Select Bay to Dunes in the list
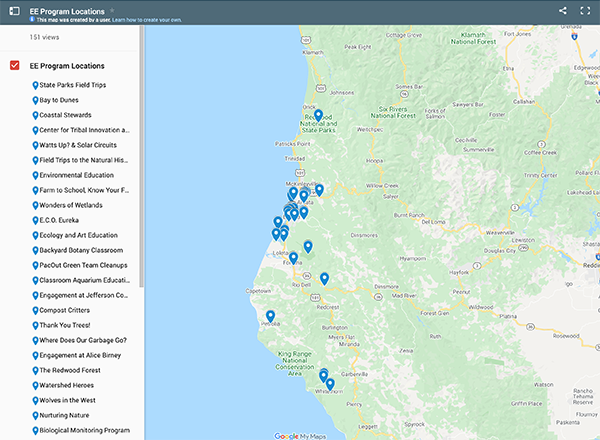The height and width of the screenshot is (440, 600). click(59, 100)
